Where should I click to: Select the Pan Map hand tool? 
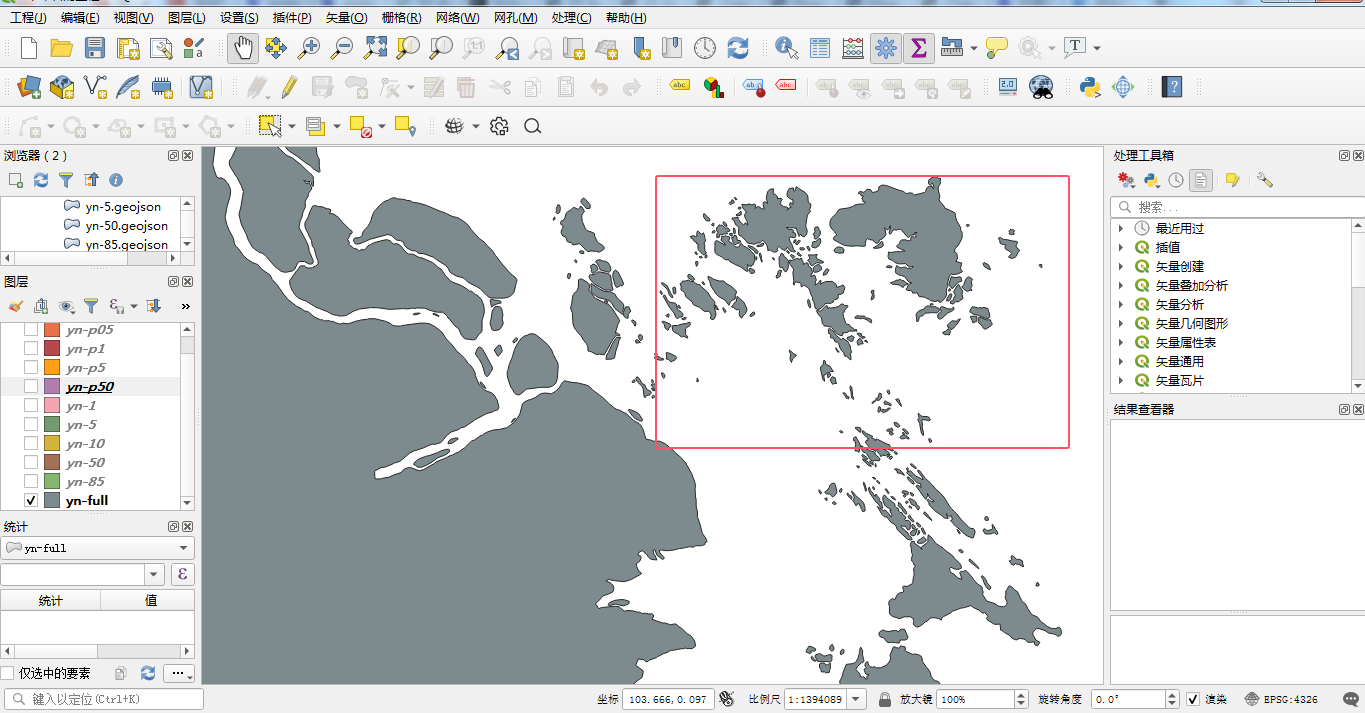coord(243,48)
